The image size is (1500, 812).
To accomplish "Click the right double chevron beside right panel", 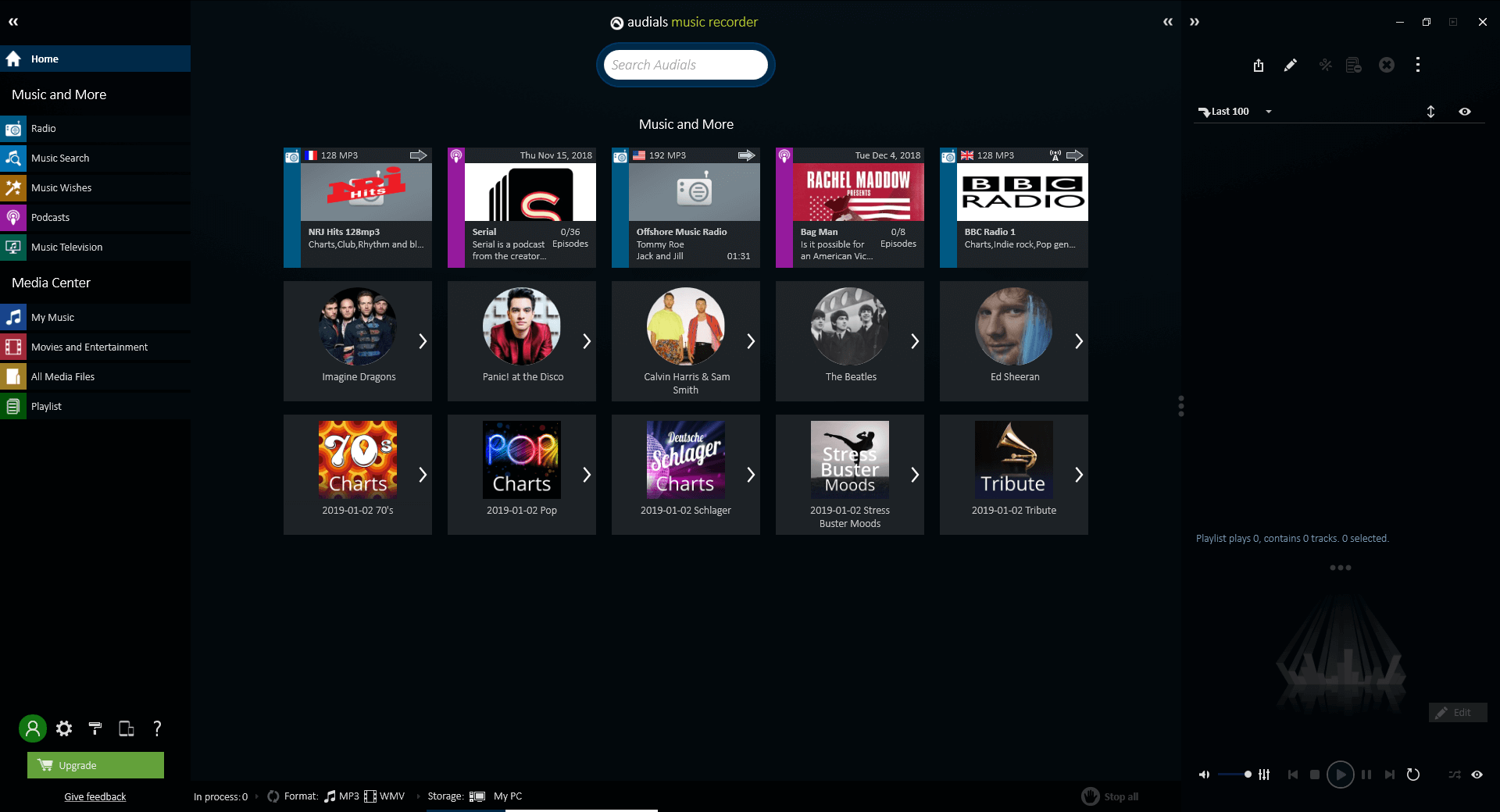I will [1195, 22].
